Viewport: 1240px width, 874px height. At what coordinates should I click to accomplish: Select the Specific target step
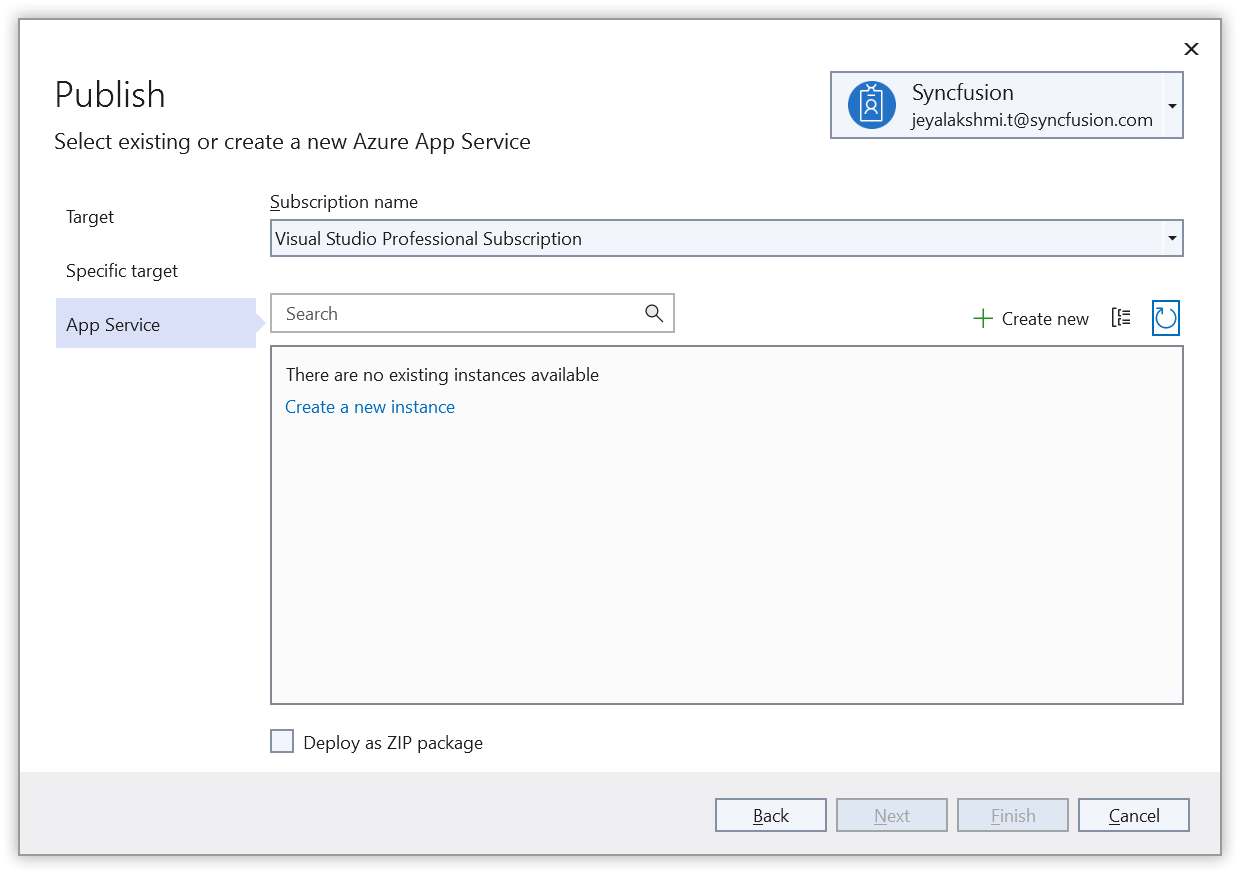121,270
